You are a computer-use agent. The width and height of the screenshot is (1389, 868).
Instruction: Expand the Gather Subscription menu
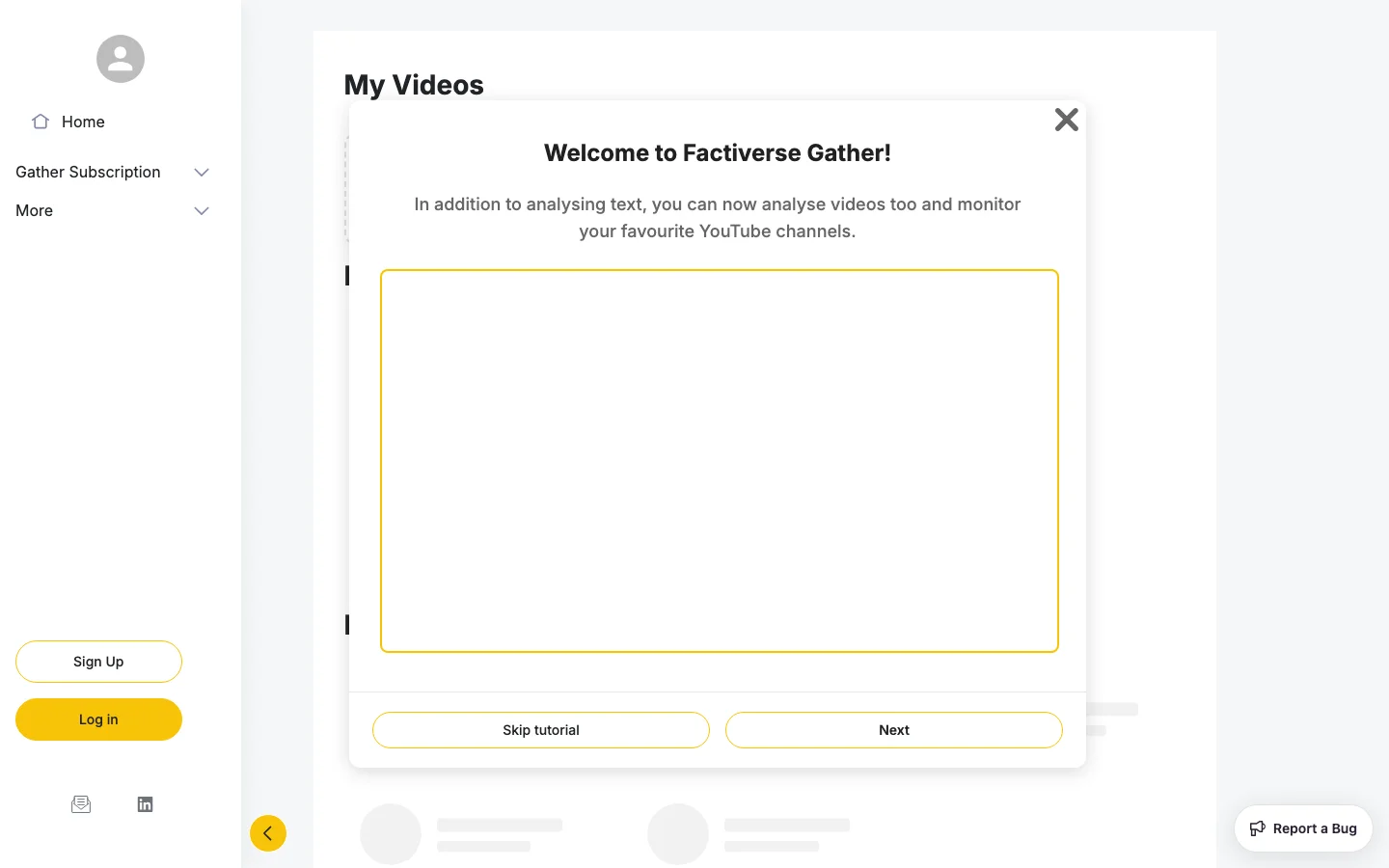[113, 172]
